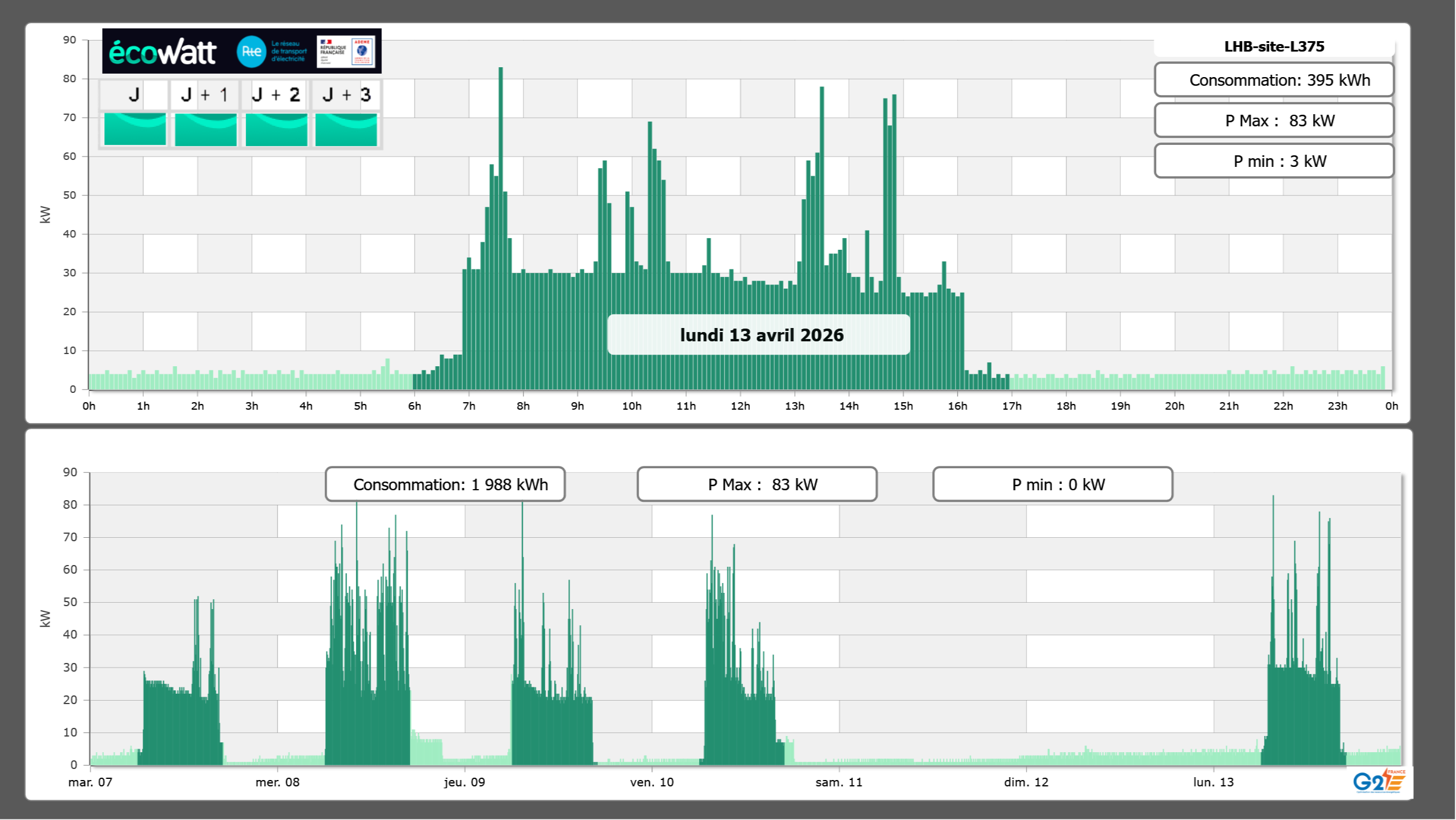Click the République Française ADEME logo
Viewport: 1456px width, 820px height.
(x=346, y=52)
